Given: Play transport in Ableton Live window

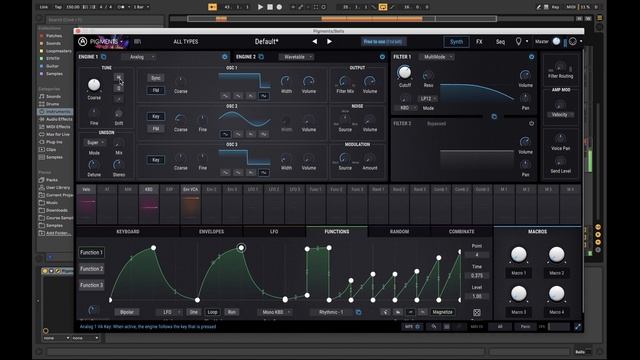Looking at the screenshot, I should [x=260, y=7].
